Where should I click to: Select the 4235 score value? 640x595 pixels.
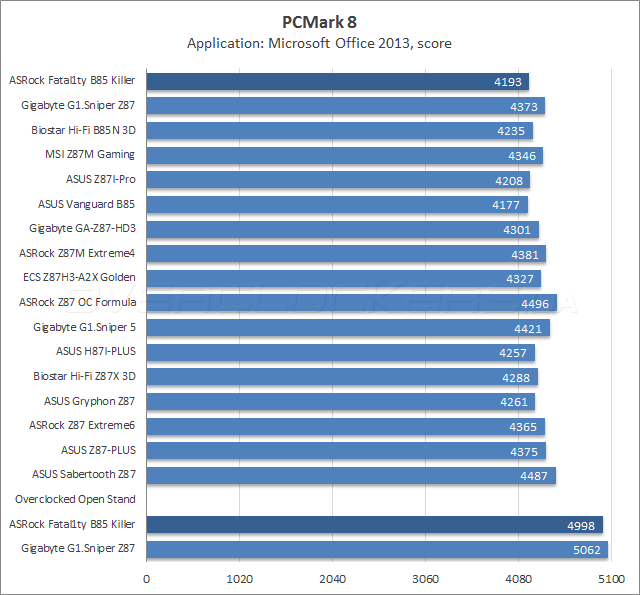tap(511, 131)
